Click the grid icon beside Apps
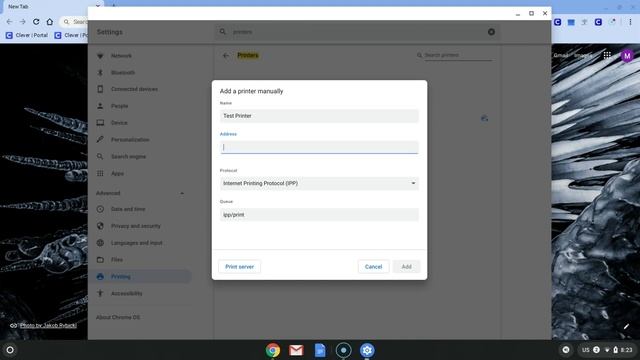 coord(100,173)
